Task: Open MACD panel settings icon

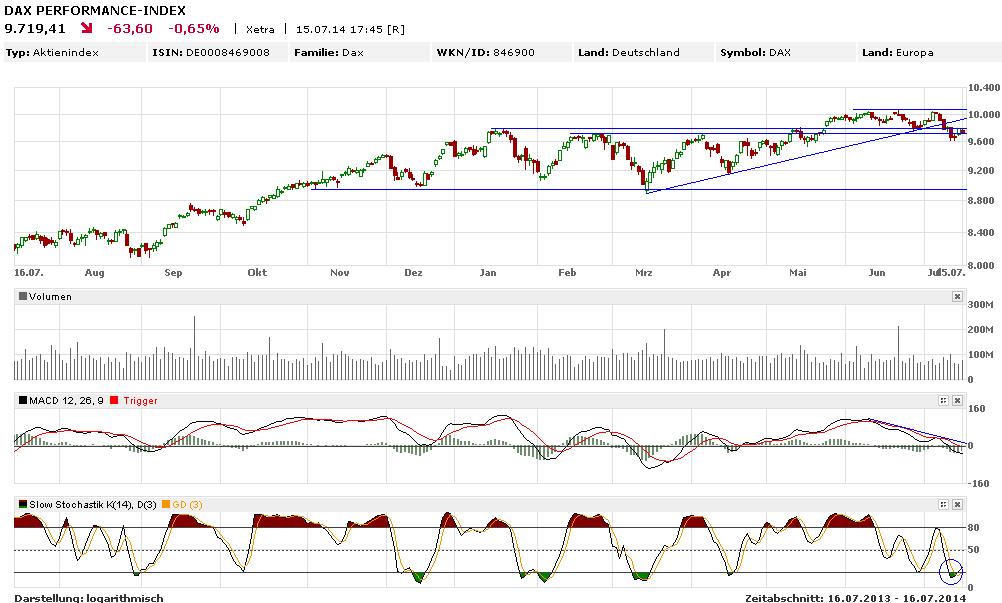Action: click(942, 400)
